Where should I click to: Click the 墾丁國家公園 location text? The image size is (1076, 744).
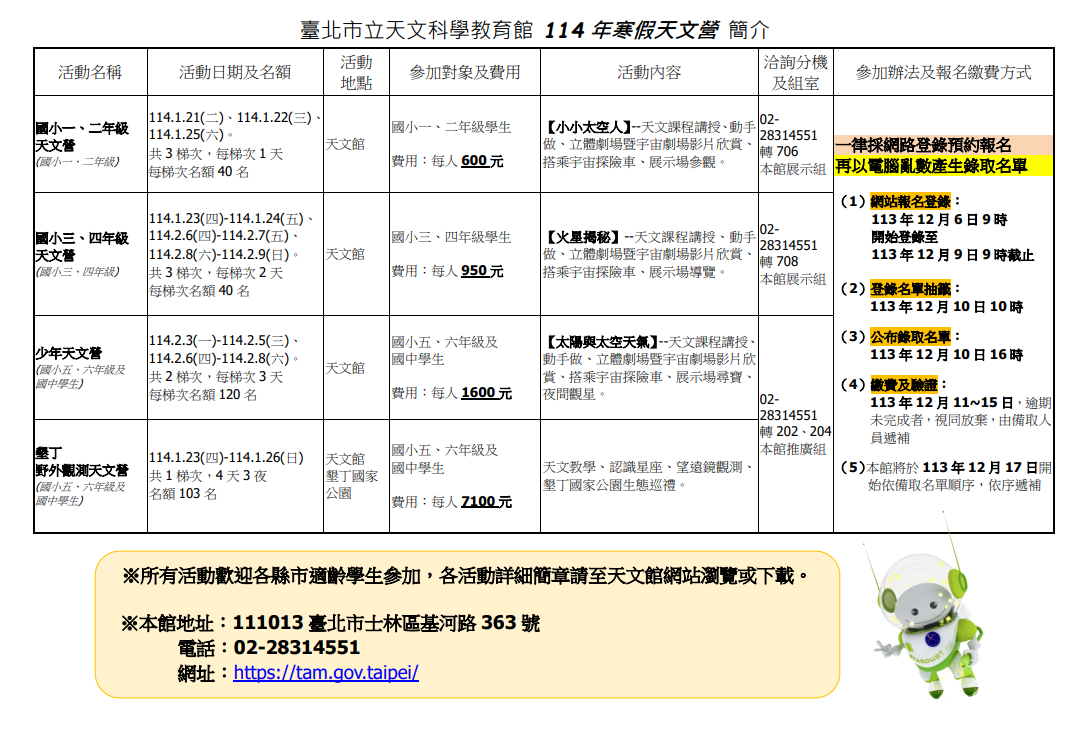pos(352,485)
